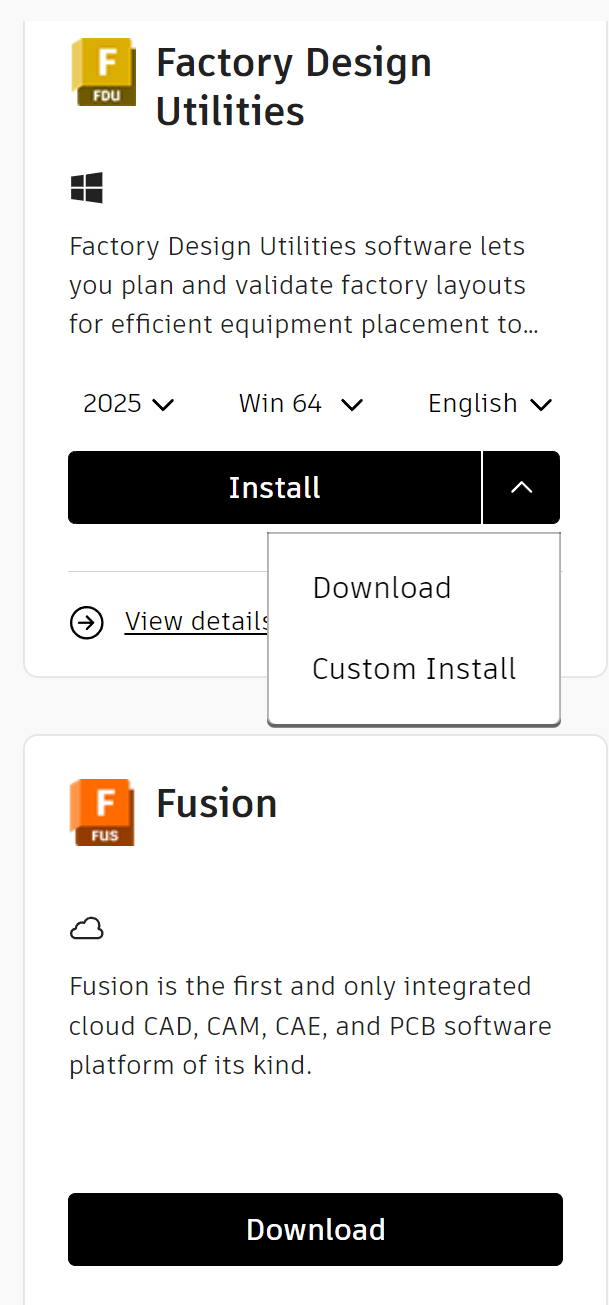
Task: Open the English language dropdown
Action: (x=489, y=403)
